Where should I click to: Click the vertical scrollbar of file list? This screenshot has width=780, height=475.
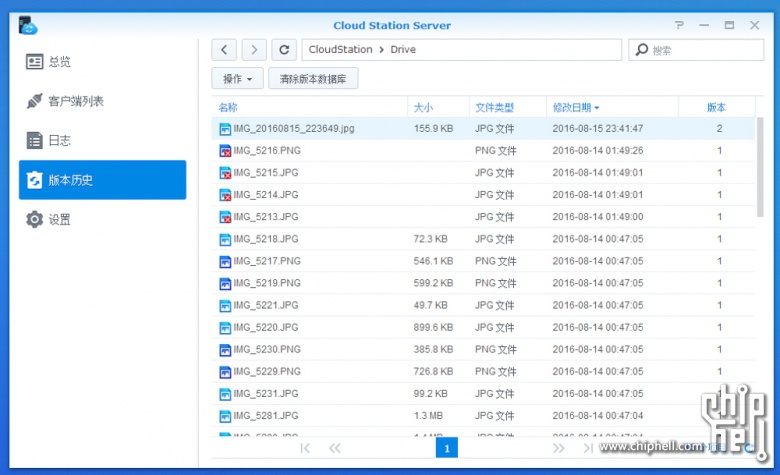pyautogui.click(x=760, y=167)
